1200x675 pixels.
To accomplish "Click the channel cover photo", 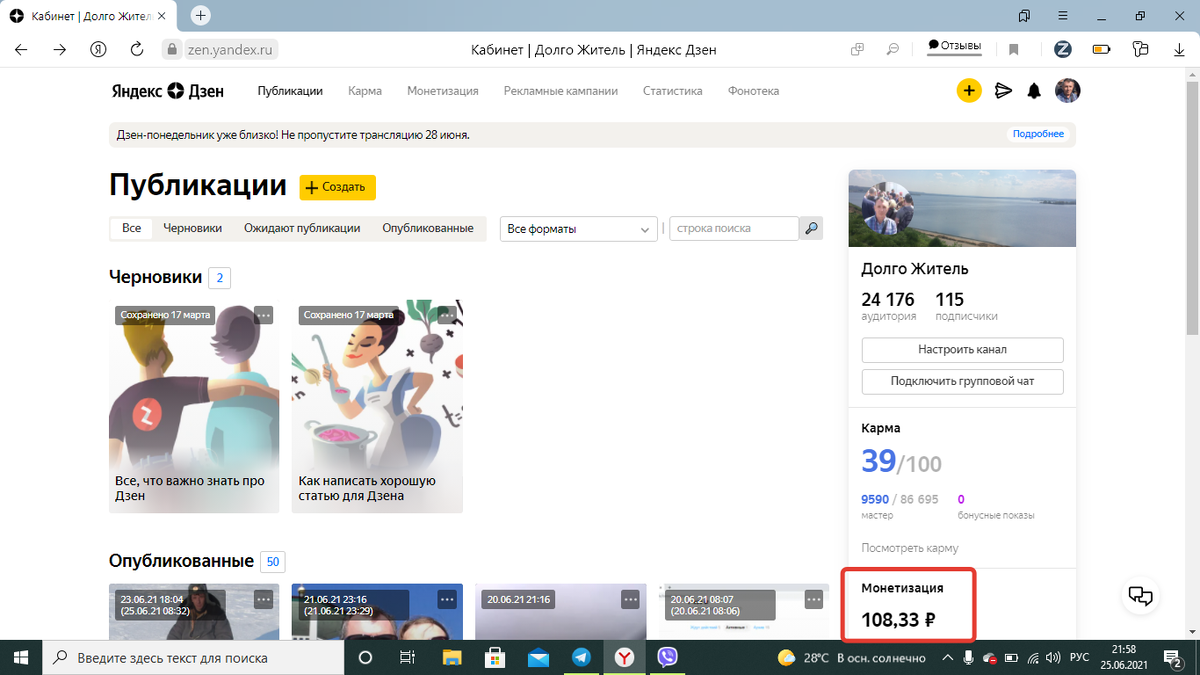I will (963, 208).
